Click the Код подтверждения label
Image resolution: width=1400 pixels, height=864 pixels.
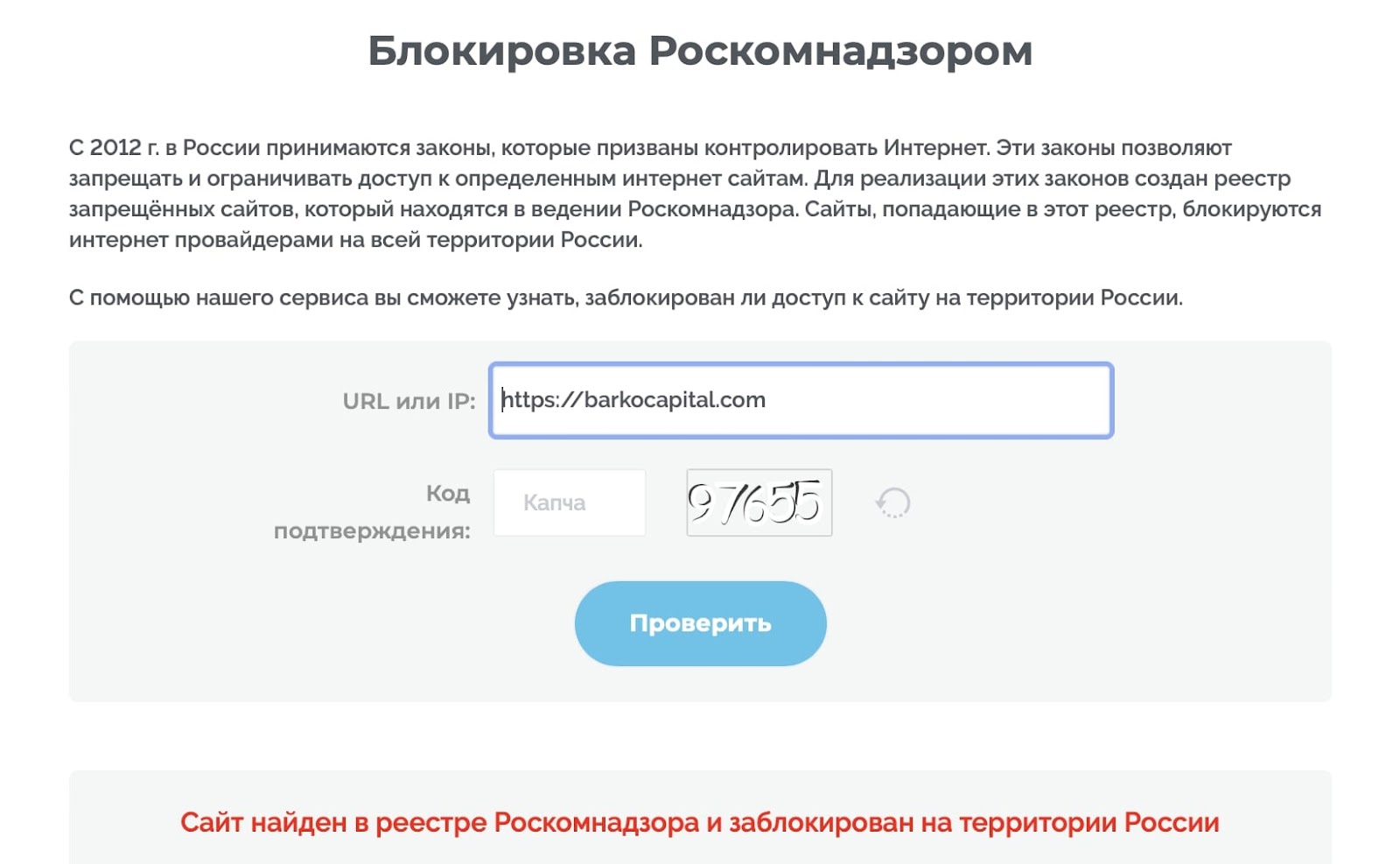click(x=372, y=512)
